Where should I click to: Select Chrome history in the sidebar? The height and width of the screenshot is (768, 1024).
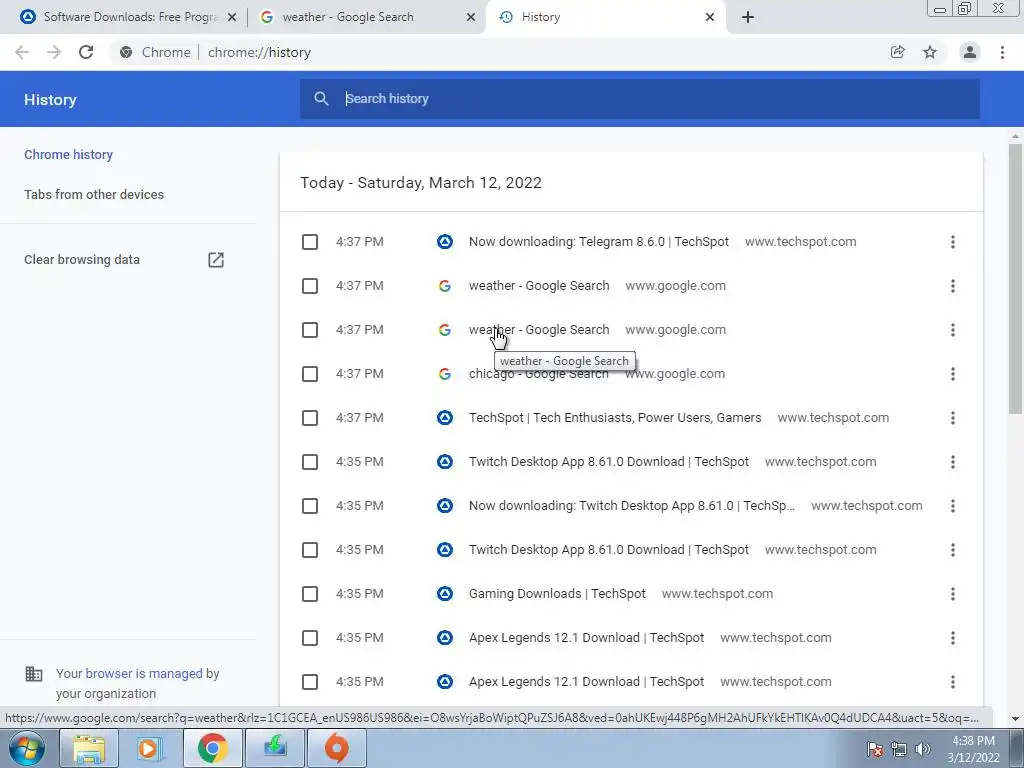[69, 155]
